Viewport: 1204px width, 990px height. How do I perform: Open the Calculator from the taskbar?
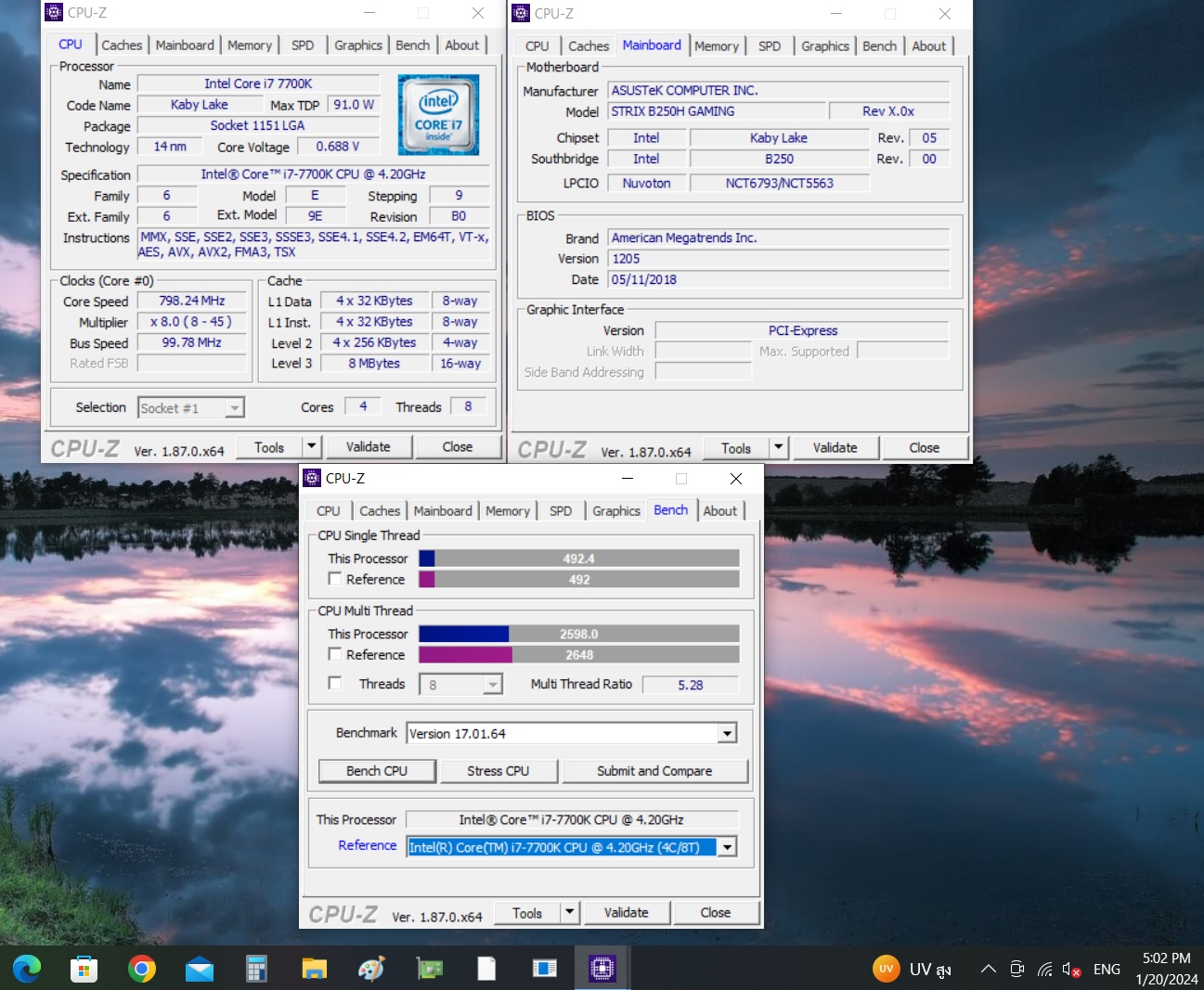point(257,969)
